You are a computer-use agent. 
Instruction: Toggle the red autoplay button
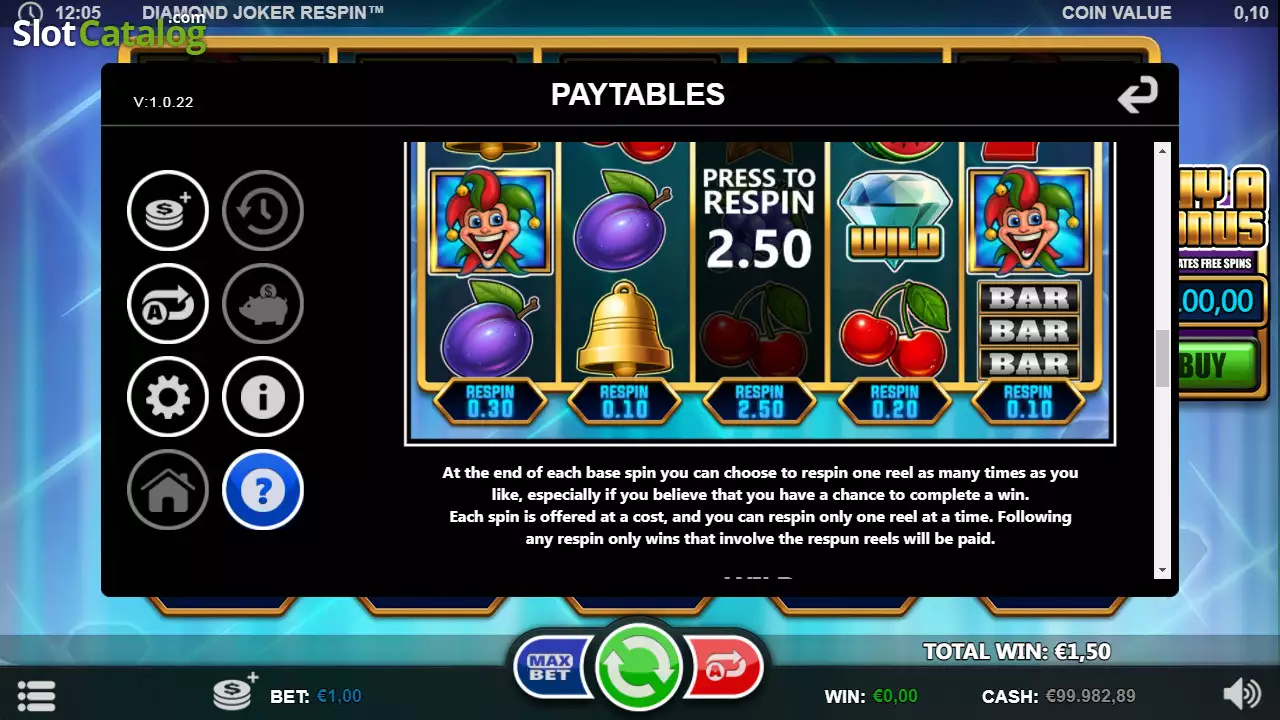coord(724,666)
